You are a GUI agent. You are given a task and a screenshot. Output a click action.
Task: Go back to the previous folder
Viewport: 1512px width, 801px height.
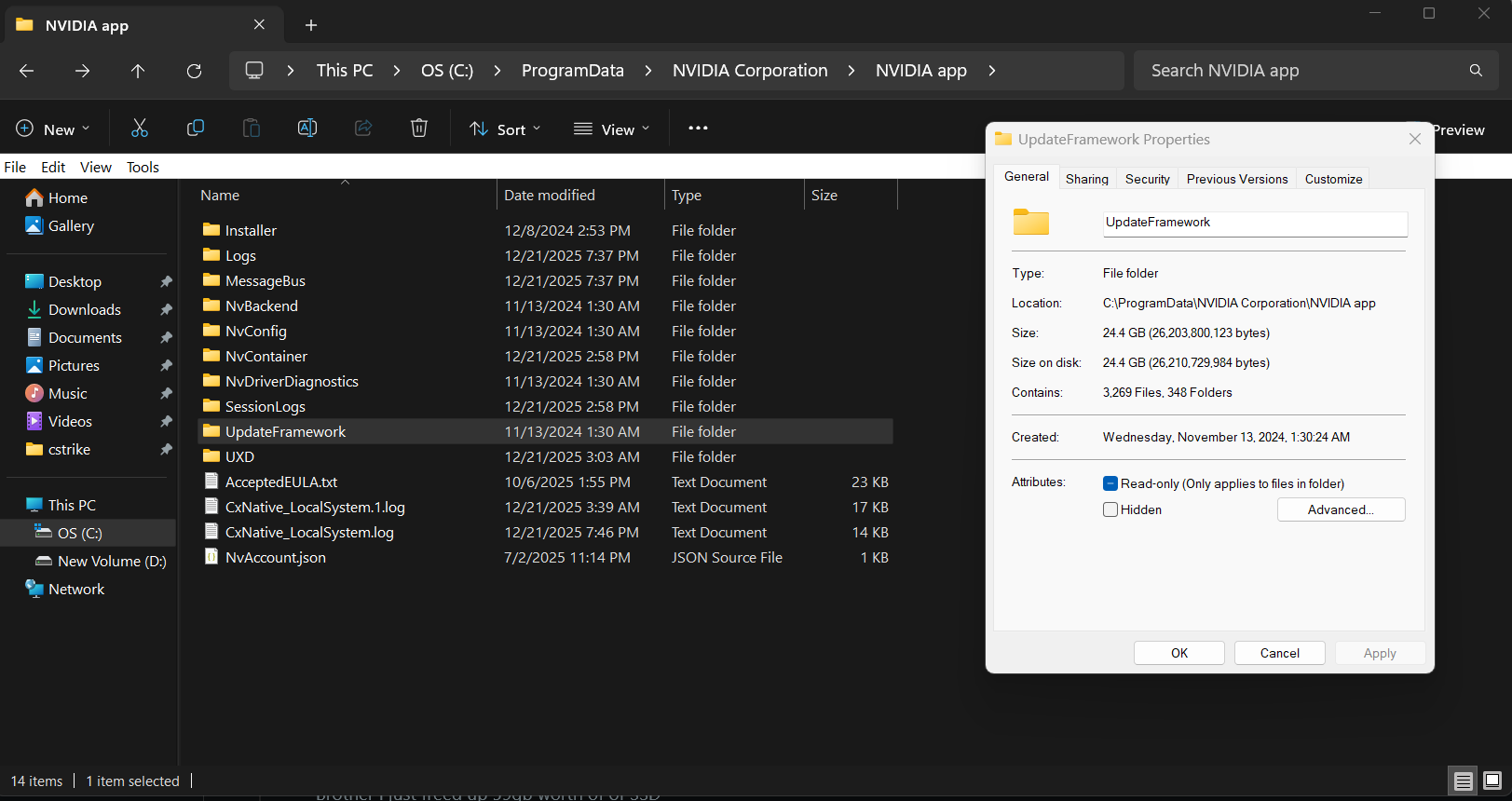[x=27, y=71]
